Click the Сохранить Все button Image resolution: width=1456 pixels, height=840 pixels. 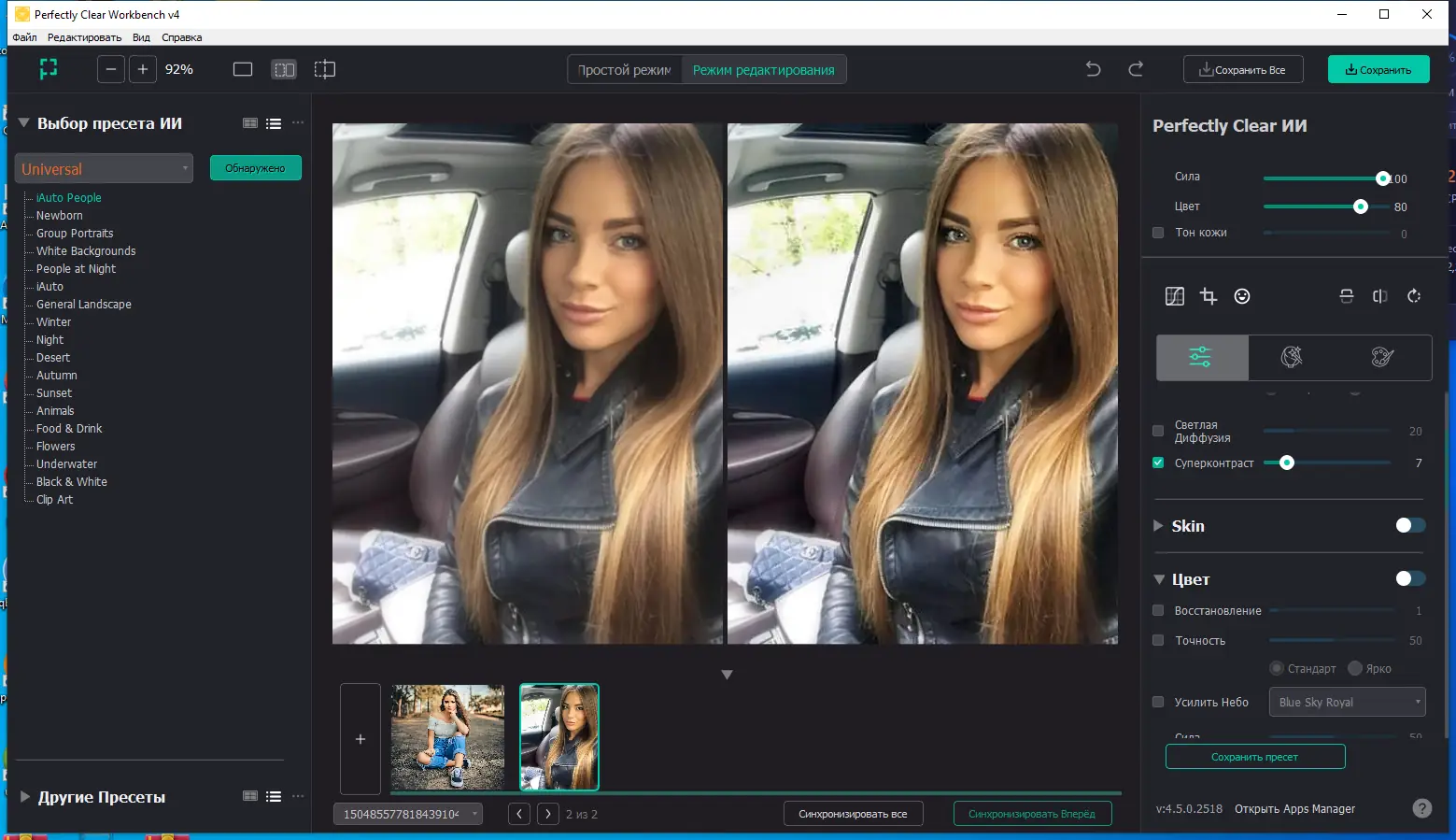[1243, 70]
